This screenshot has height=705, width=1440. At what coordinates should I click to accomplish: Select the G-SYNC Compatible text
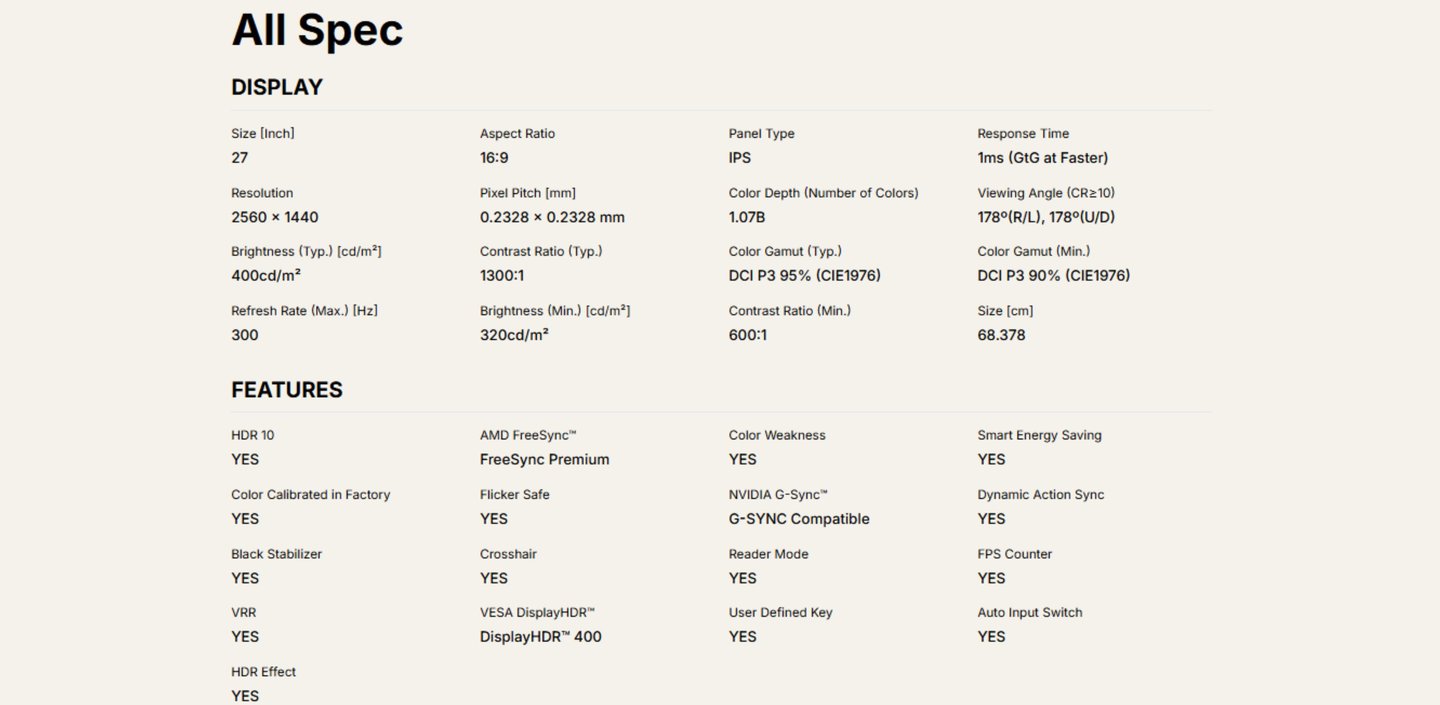pyautogui.click(x=799, y=519)
